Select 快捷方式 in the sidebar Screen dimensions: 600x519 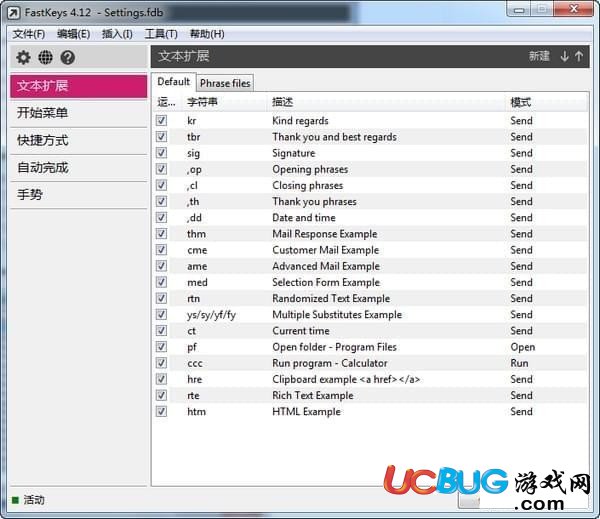(x=78, y=140)
